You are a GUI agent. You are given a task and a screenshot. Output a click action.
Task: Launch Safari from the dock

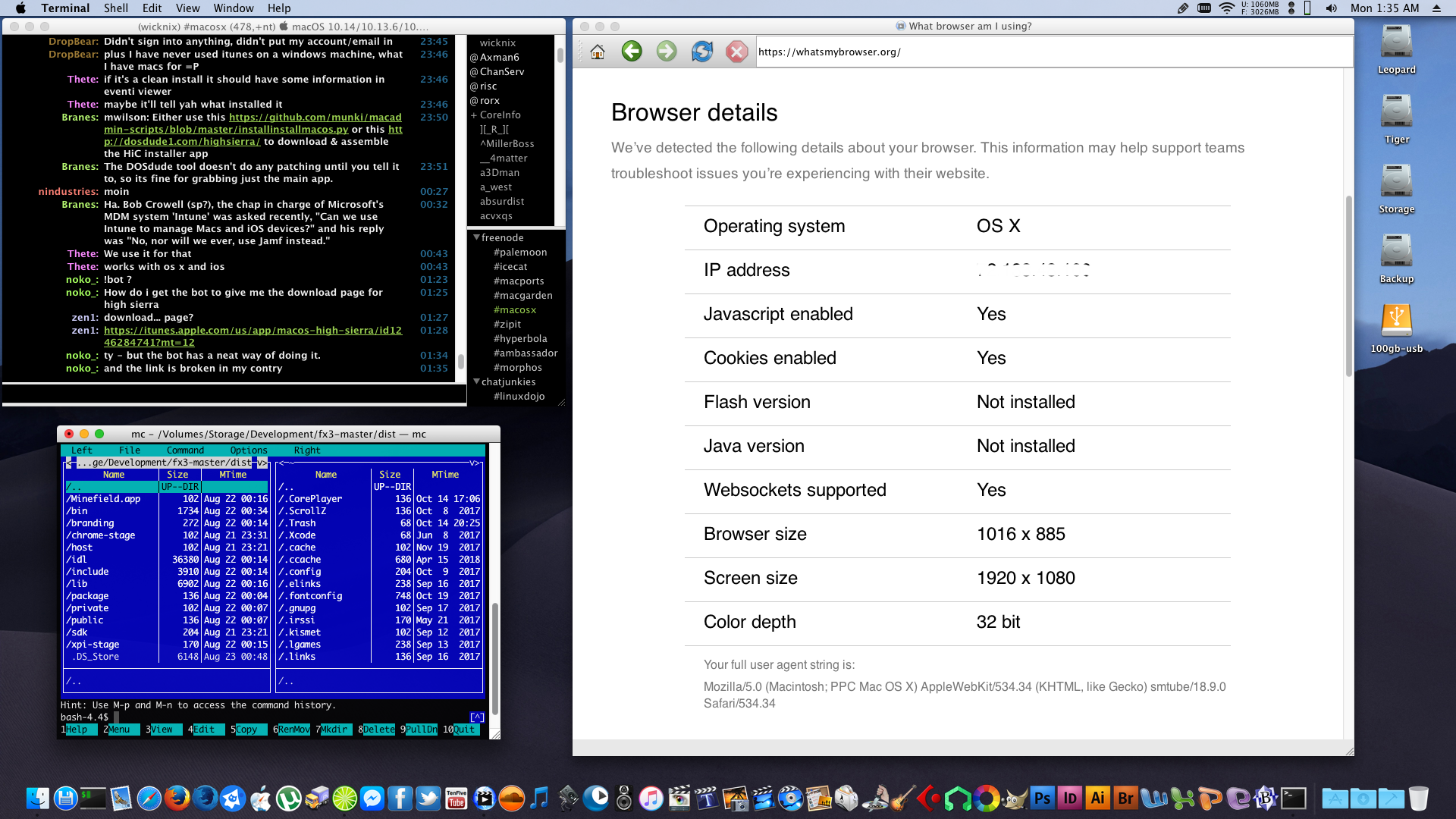149,798
